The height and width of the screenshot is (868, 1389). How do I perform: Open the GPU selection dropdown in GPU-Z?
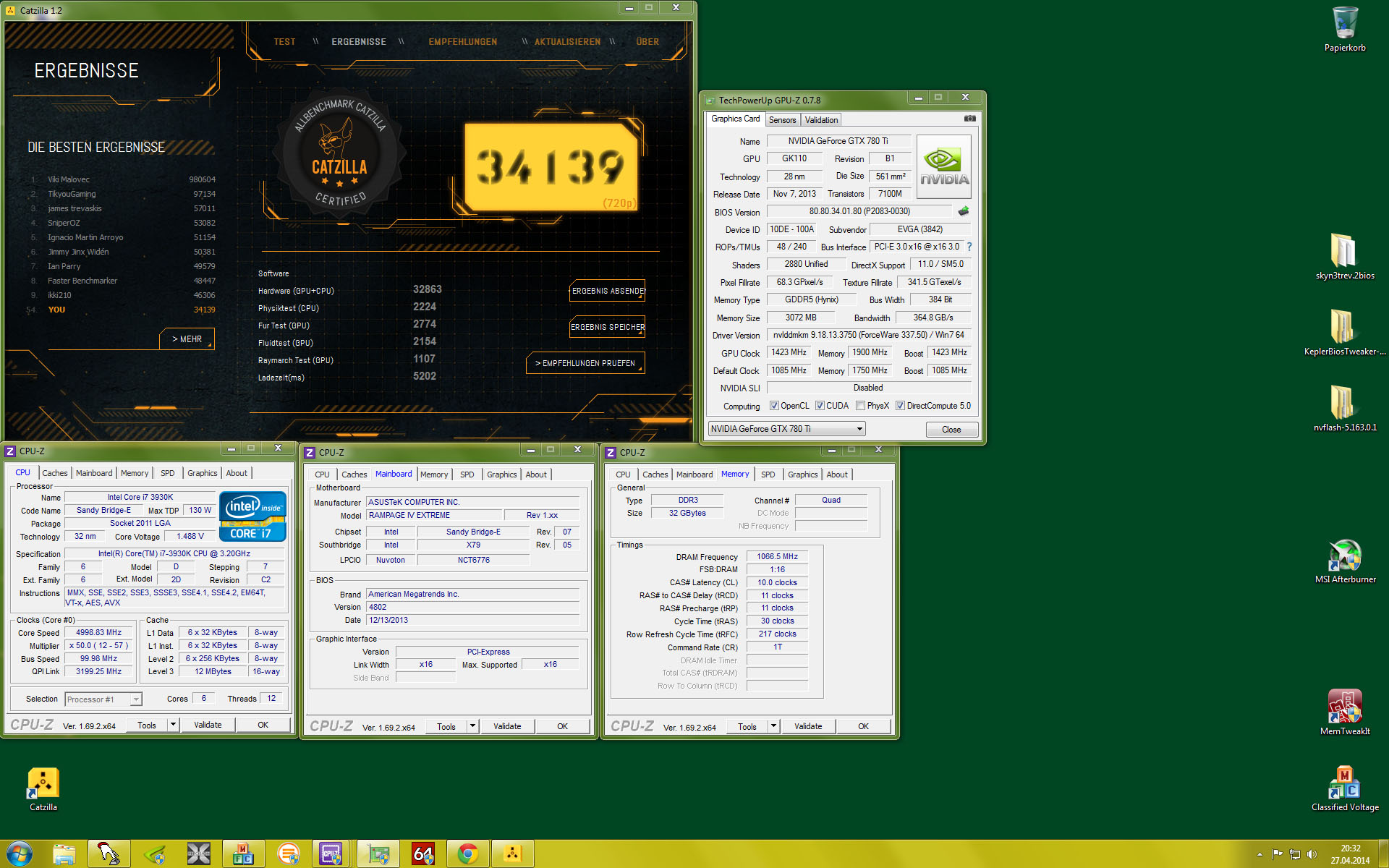[x=786, y=429]
